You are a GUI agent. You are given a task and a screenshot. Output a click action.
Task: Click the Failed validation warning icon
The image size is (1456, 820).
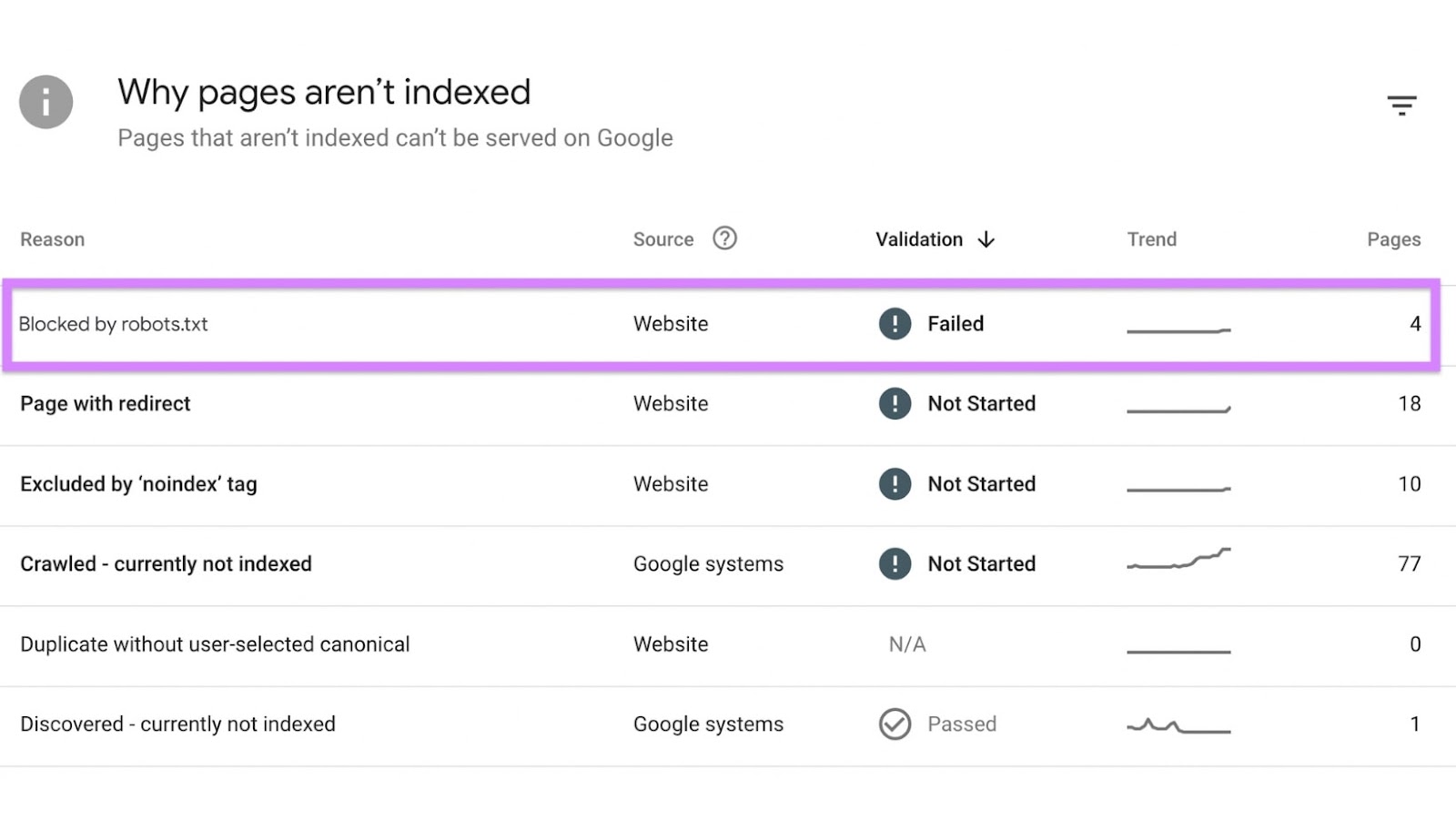click(x=895, y=323)
